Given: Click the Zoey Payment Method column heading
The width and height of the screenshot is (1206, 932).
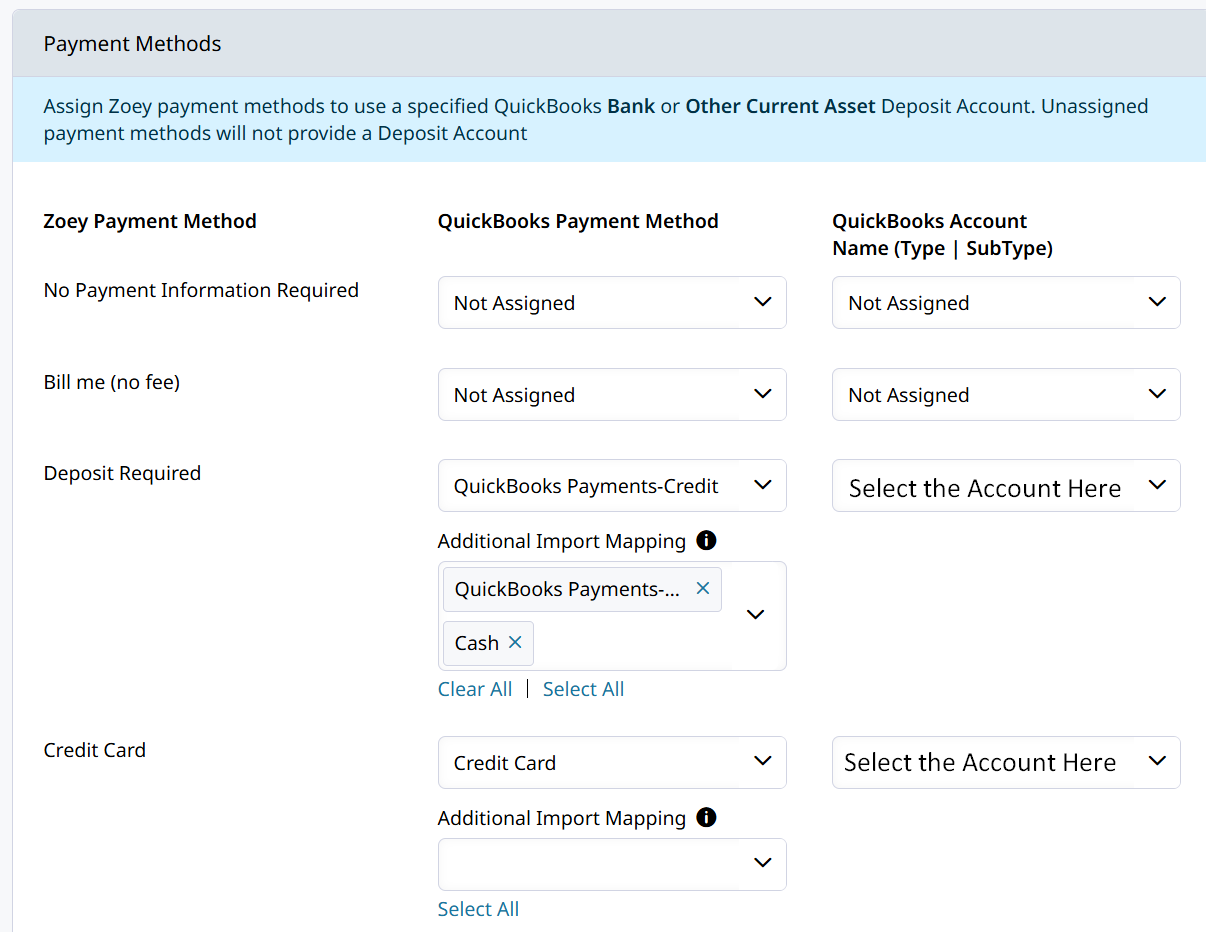Looking at the screenshot, I should [150, 221].
